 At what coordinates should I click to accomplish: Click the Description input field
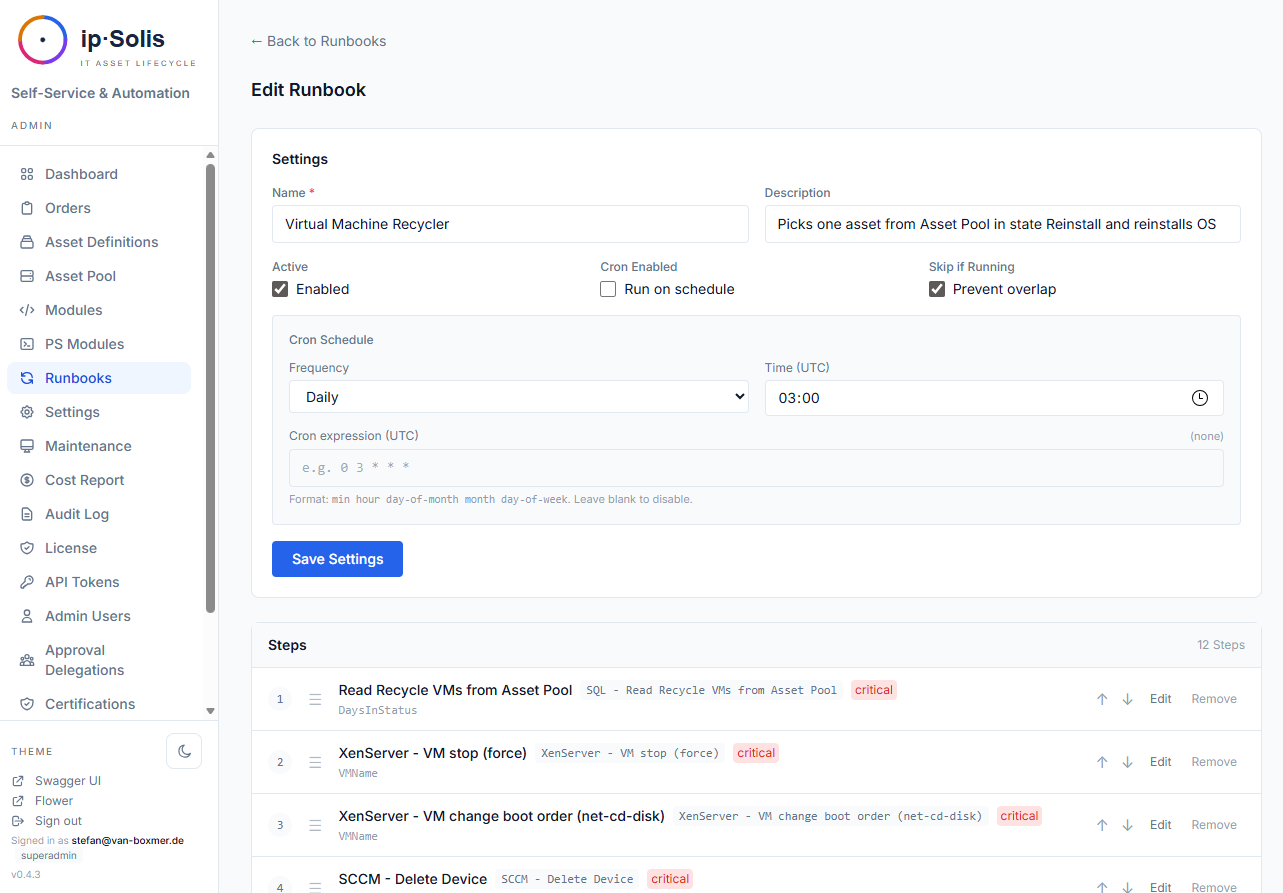pyautogui.click(x=1002, y=224)
